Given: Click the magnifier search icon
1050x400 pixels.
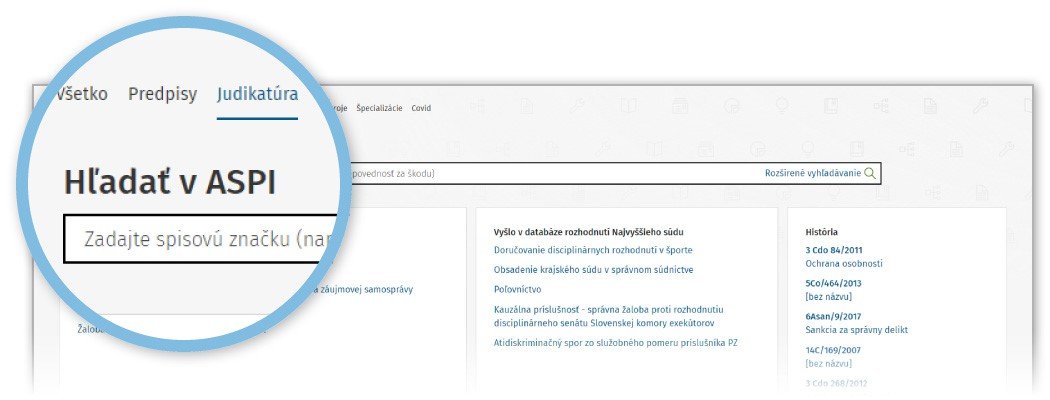Looking at the screenshot, I should tap(870, 173).
